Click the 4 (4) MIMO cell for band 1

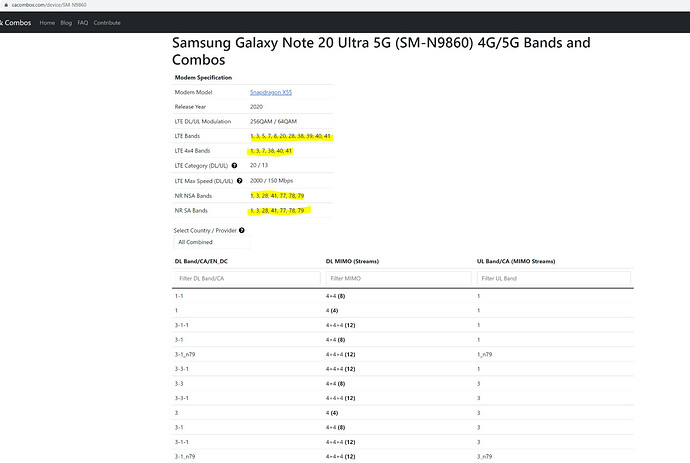pyautogui.click(x=332, y=310)
